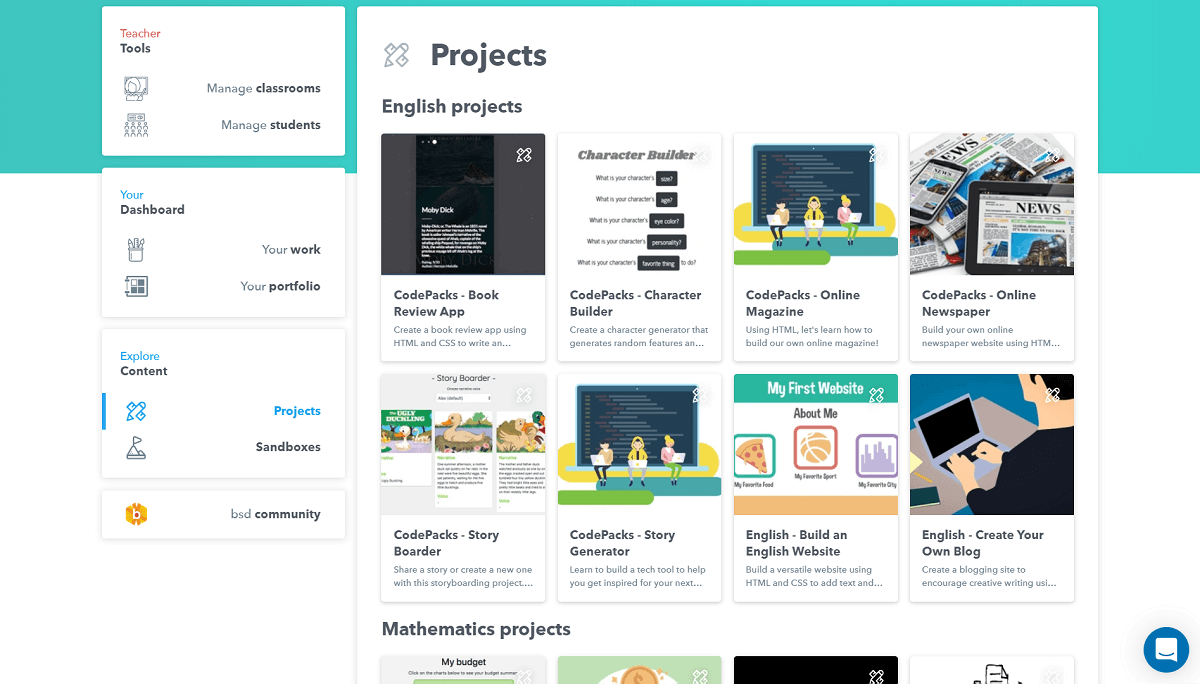This screenshot has width=1200, height=684.
Task: Click the project badge icon on Build an English Website
Action: point(876,395)
